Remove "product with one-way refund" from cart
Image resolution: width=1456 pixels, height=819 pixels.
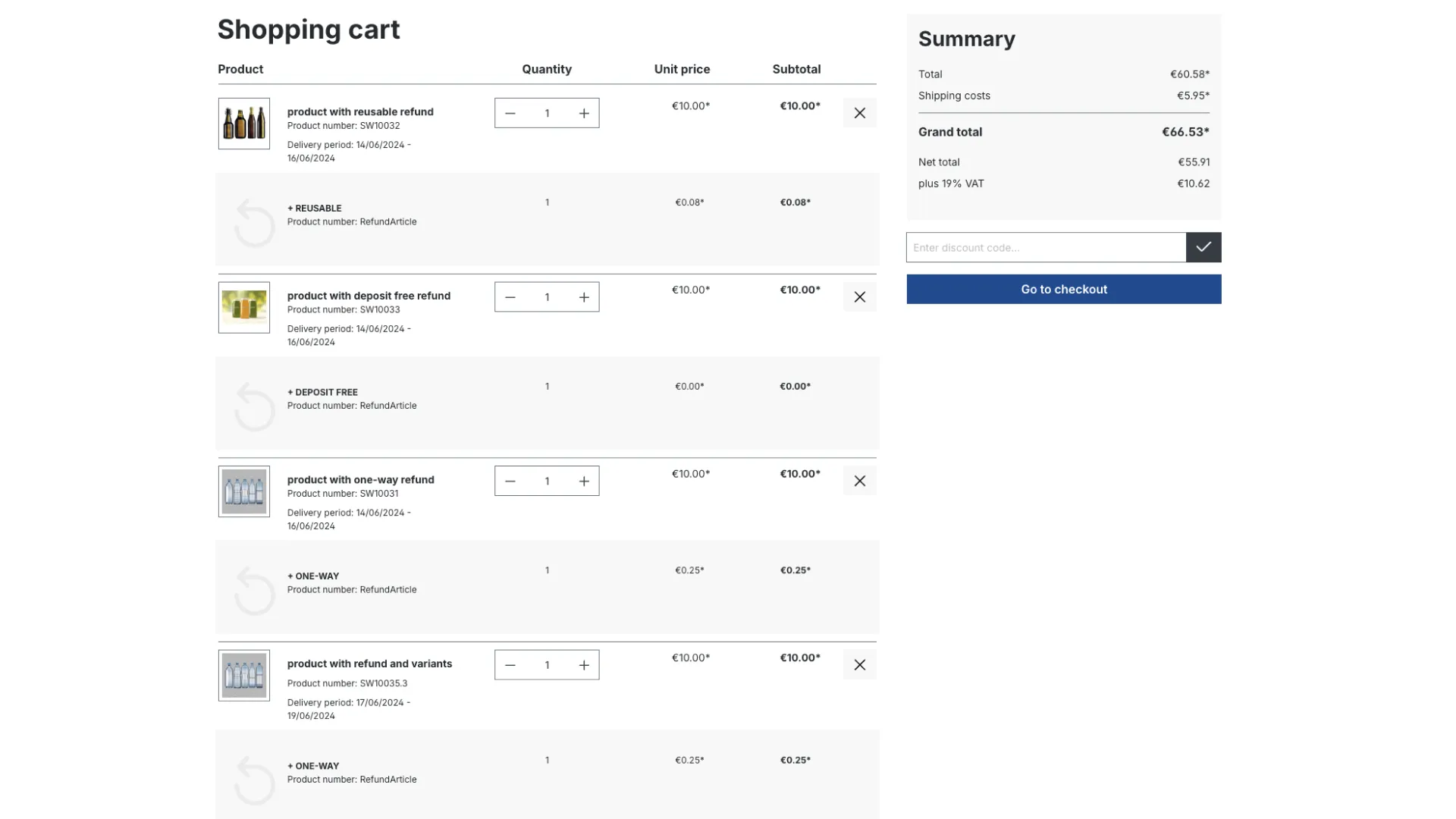coord(859,480)
